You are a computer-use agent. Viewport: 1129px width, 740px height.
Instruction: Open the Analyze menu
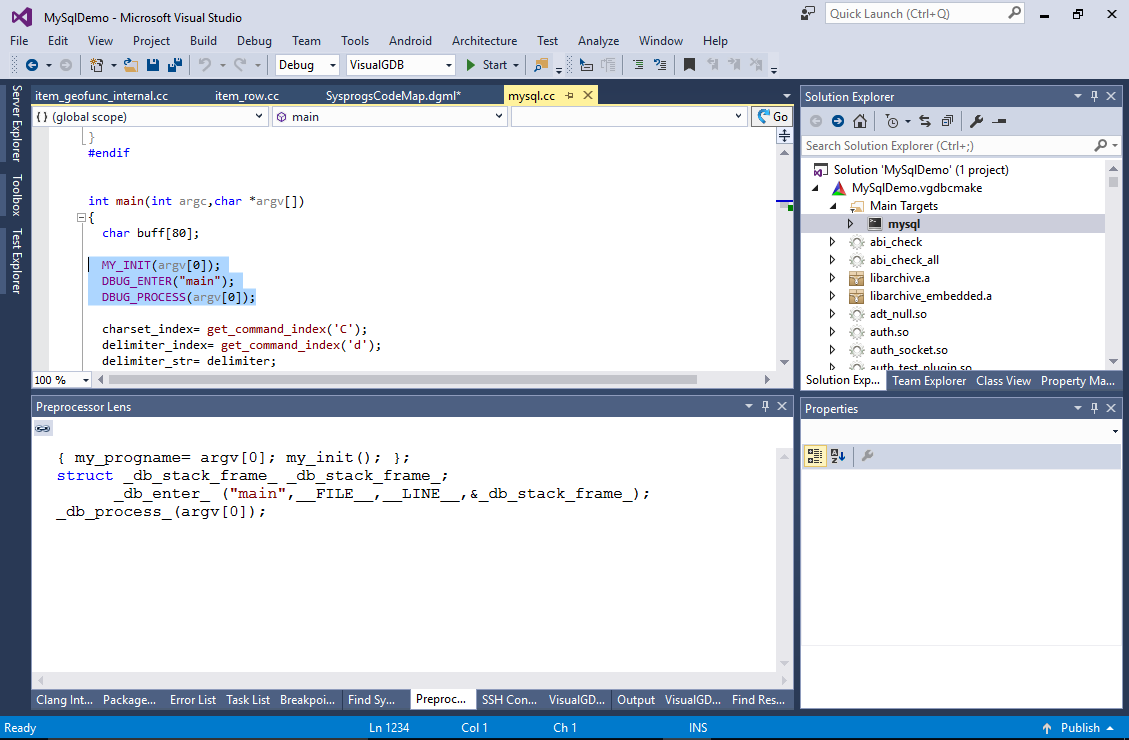tap(598, 41)
